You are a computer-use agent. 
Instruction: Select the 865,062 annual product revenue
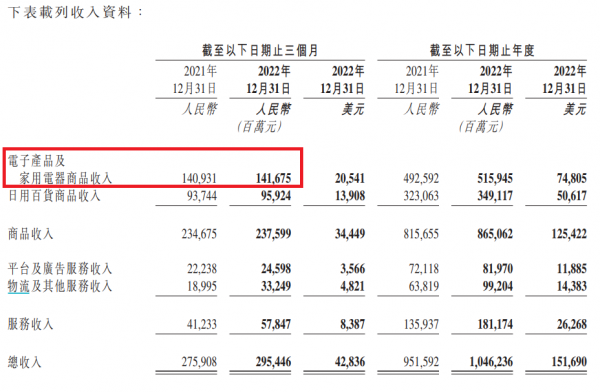tap(495, 234)
